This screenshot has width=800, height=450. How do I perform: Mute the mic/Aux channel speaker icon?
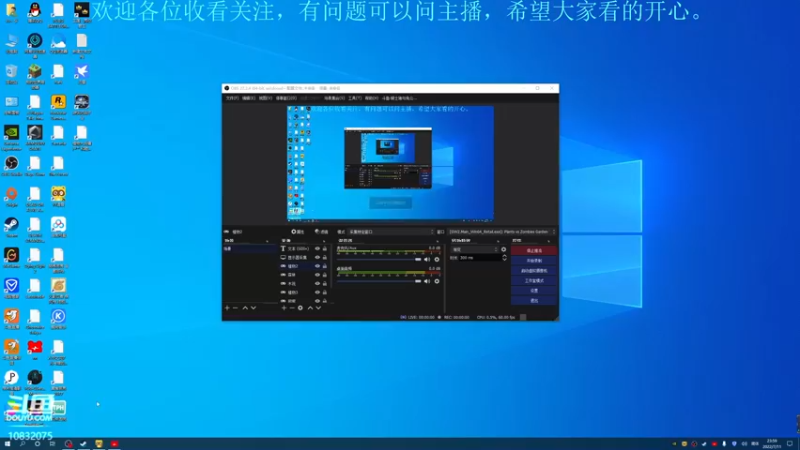427,259
